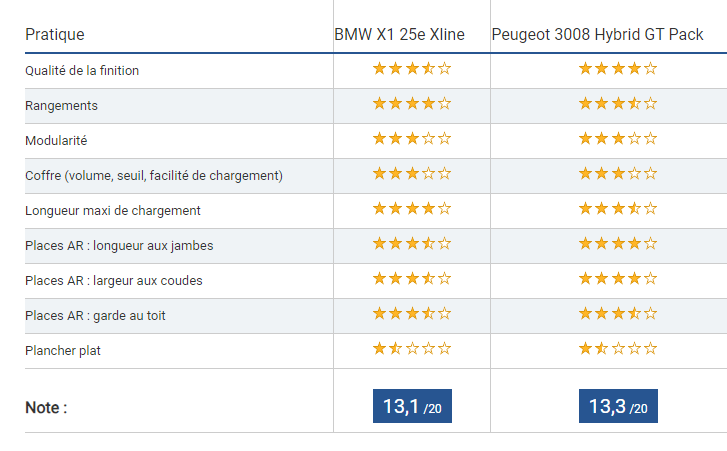Click BMW star rating for Qualité de la finition
This screenshot has width=727, height=451.
(412, 69)
